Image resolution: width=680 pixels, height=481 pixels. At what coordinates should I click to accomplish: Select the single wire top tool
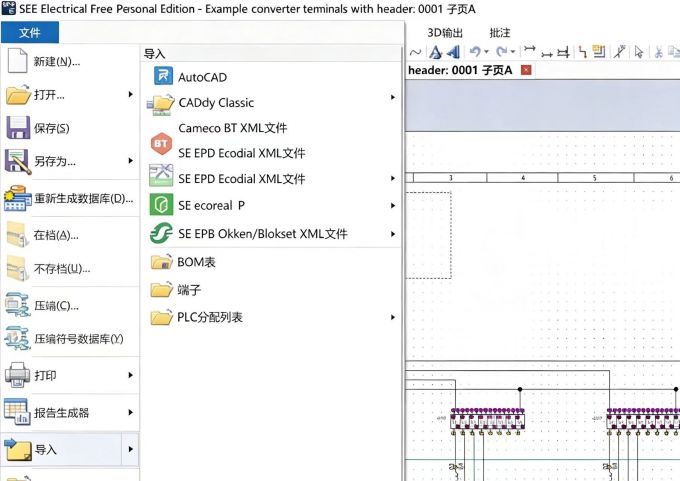point(529,49)
